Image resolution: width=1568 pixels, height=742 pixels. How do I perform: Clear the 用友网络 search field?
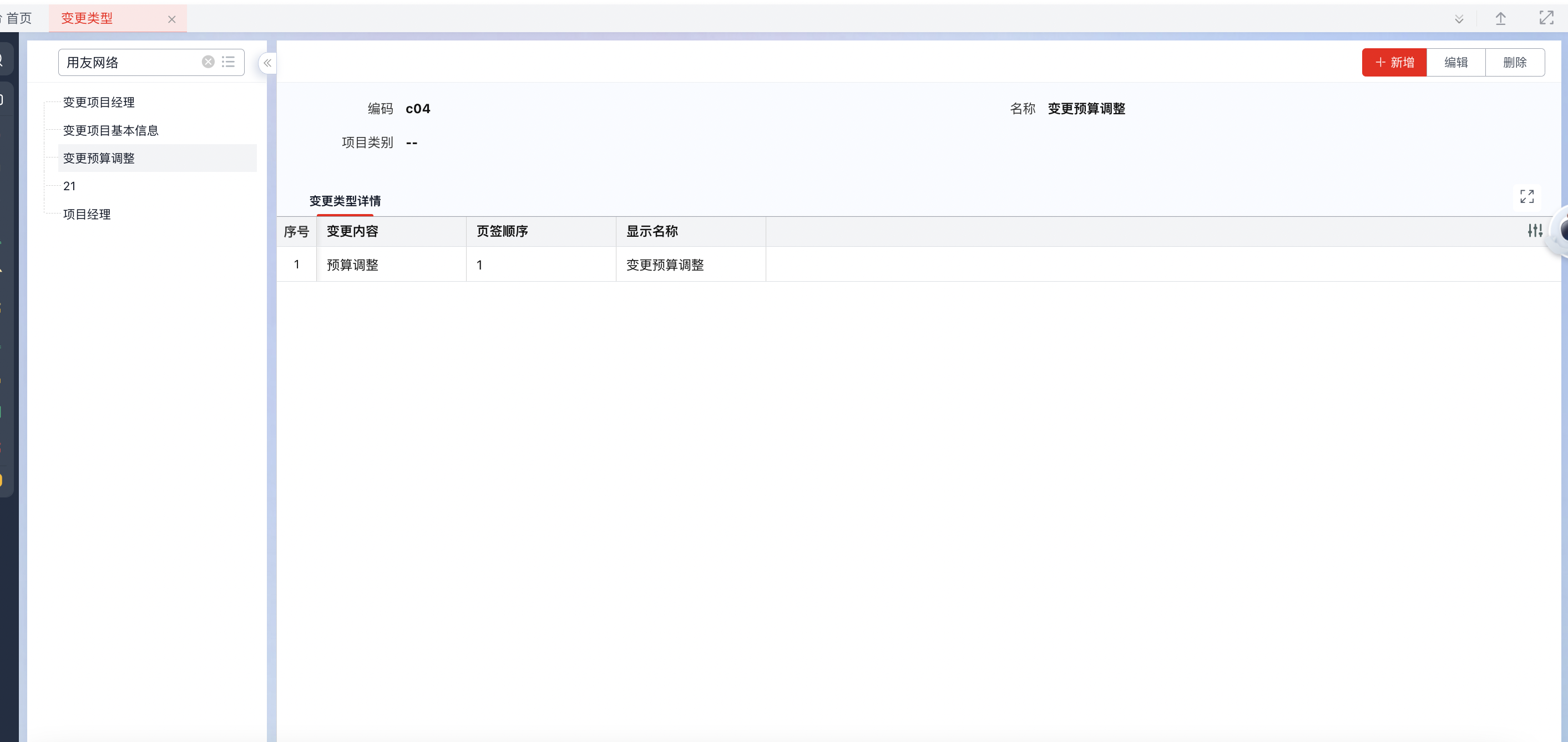(208, 62)
